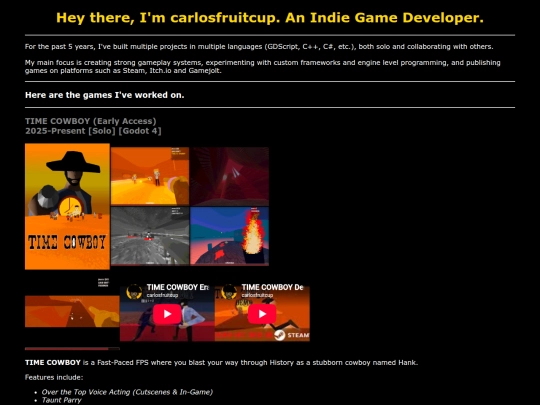Open the dark red tunnel screenshot
Image resolution: width=540 pixels, height=405 pixels.
[229, 176]
